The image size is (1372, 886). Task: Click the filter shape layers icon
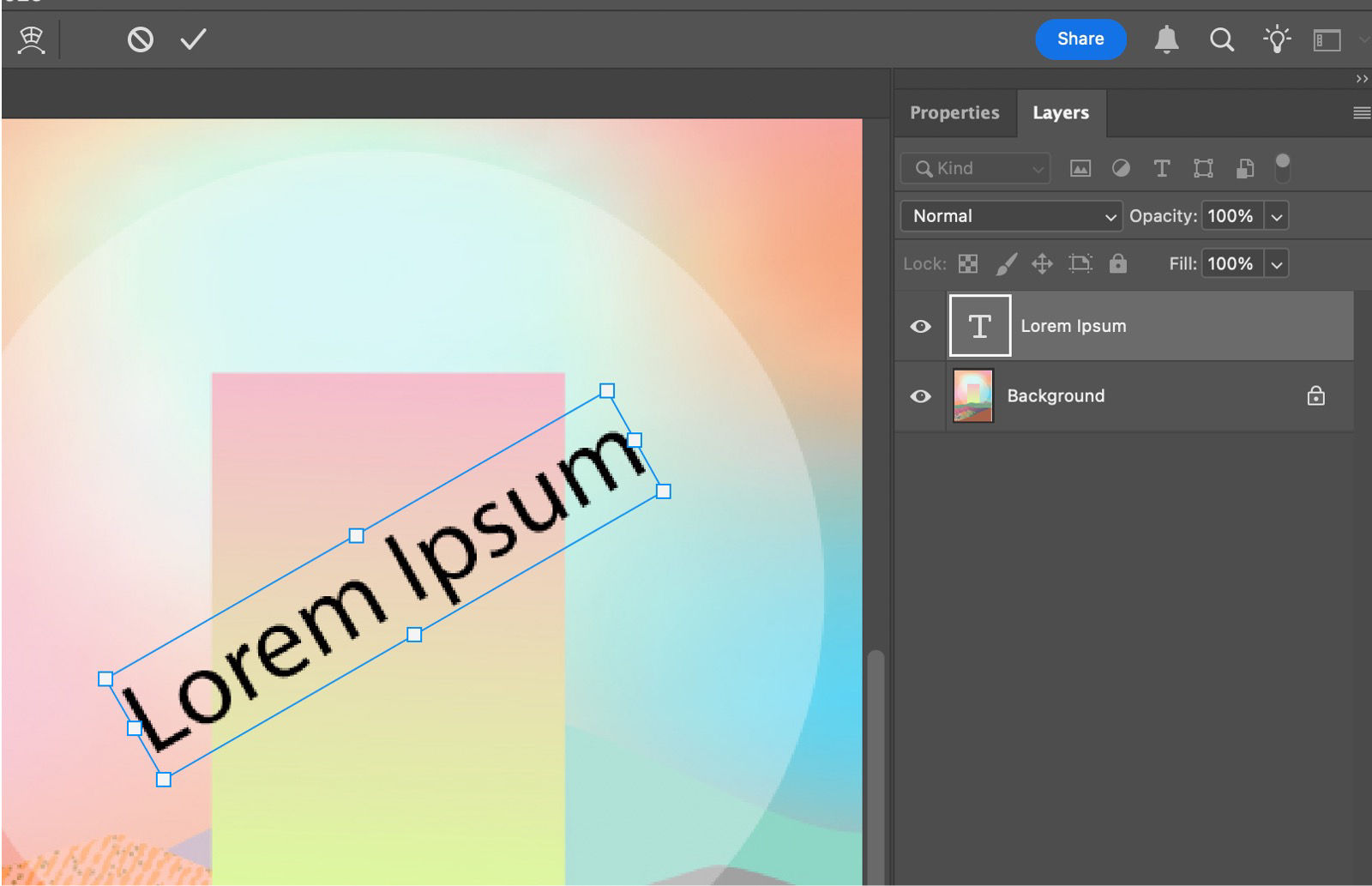coord(1203,168)
